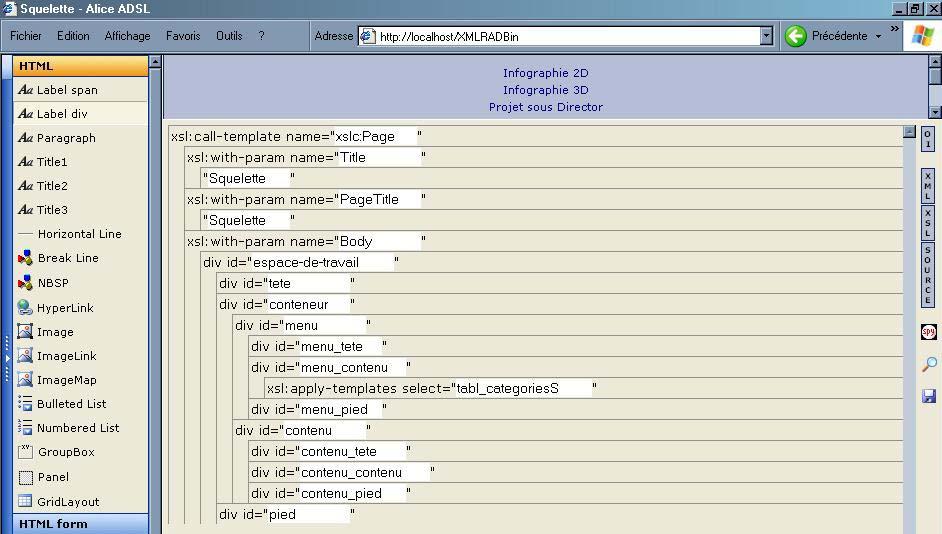The width and height of the screenshot is (942, 534).
Task: Click the magnifying glass search icon
Action: (x=928, y=365)
